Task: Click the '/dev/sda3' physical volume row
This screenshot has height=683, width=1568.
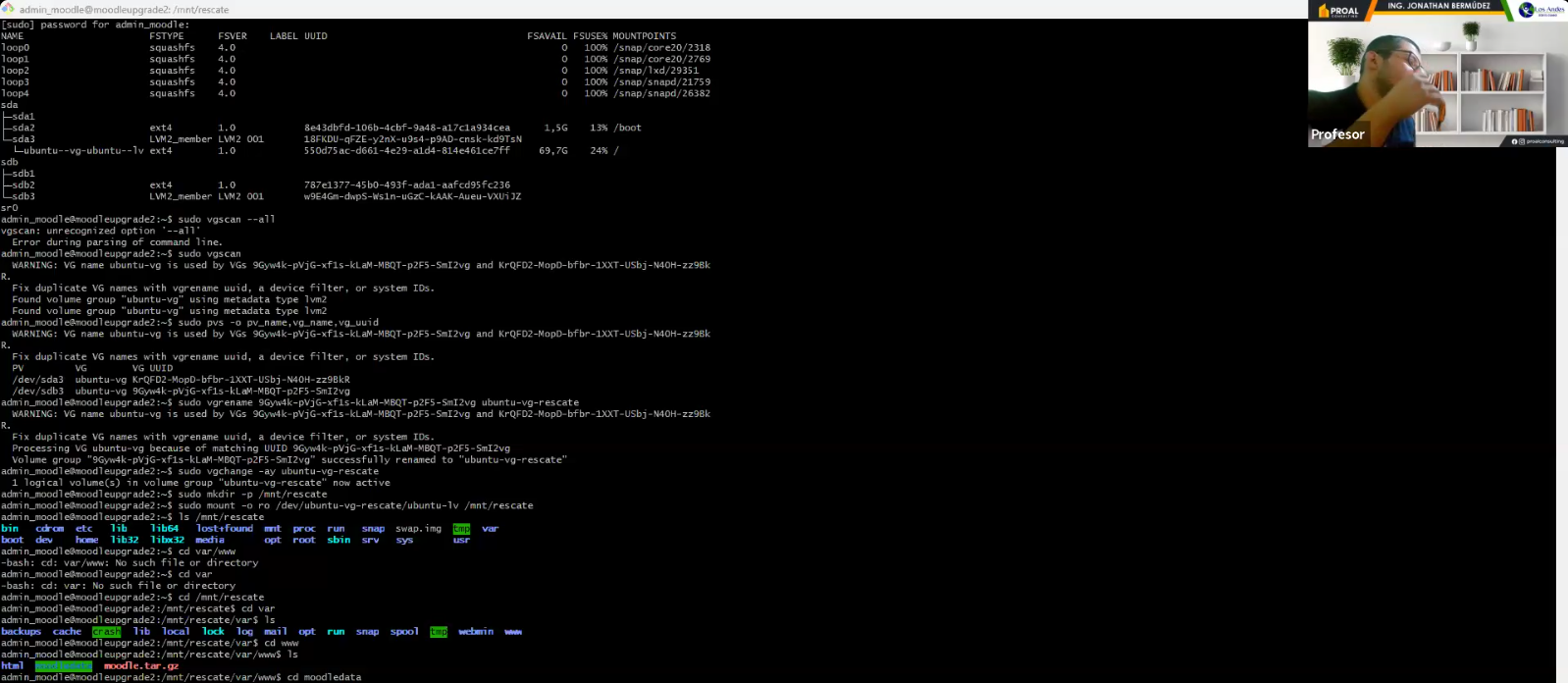Action: 182,380
